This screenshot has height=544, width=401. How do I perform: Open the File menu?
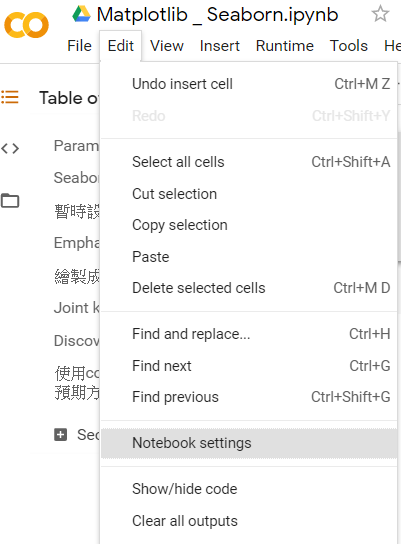(x=79, y=46)
